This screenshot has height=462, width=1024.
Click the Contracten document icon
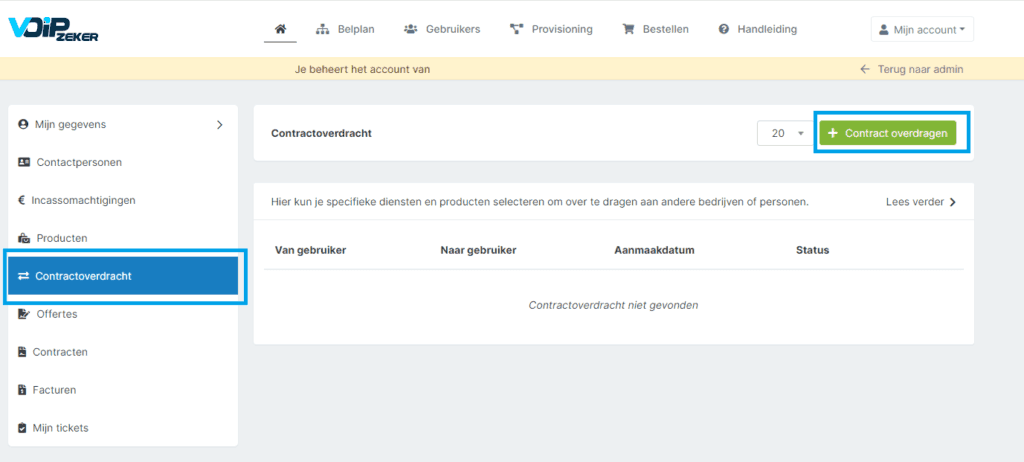coord(22,352)
